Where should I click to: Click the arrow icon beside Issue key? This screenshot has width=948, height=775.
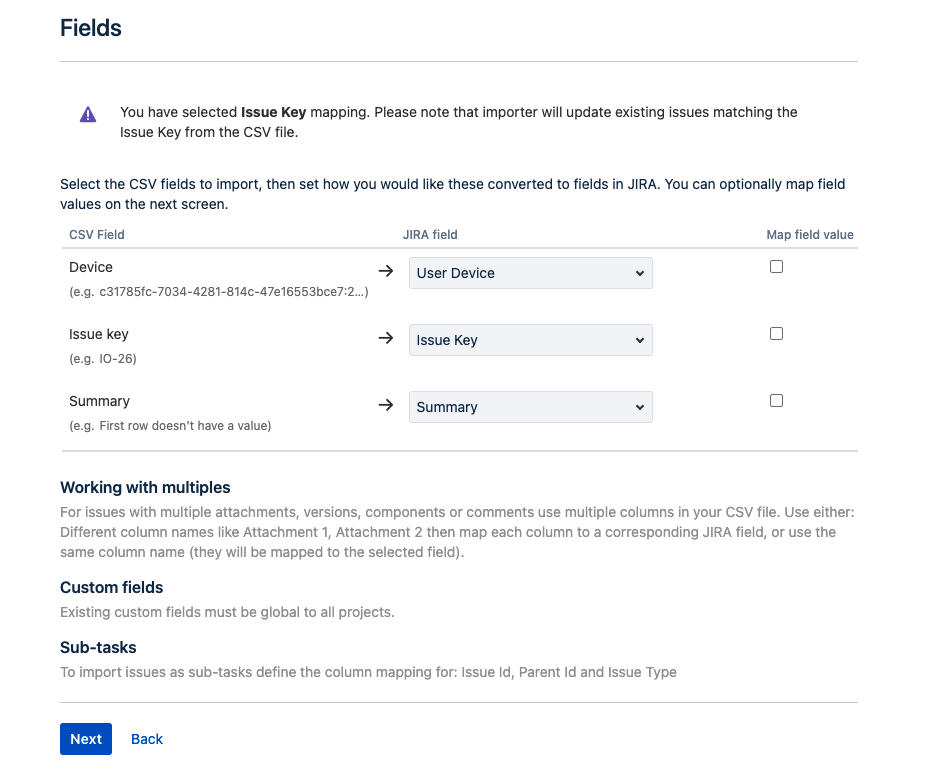point(386,338)
